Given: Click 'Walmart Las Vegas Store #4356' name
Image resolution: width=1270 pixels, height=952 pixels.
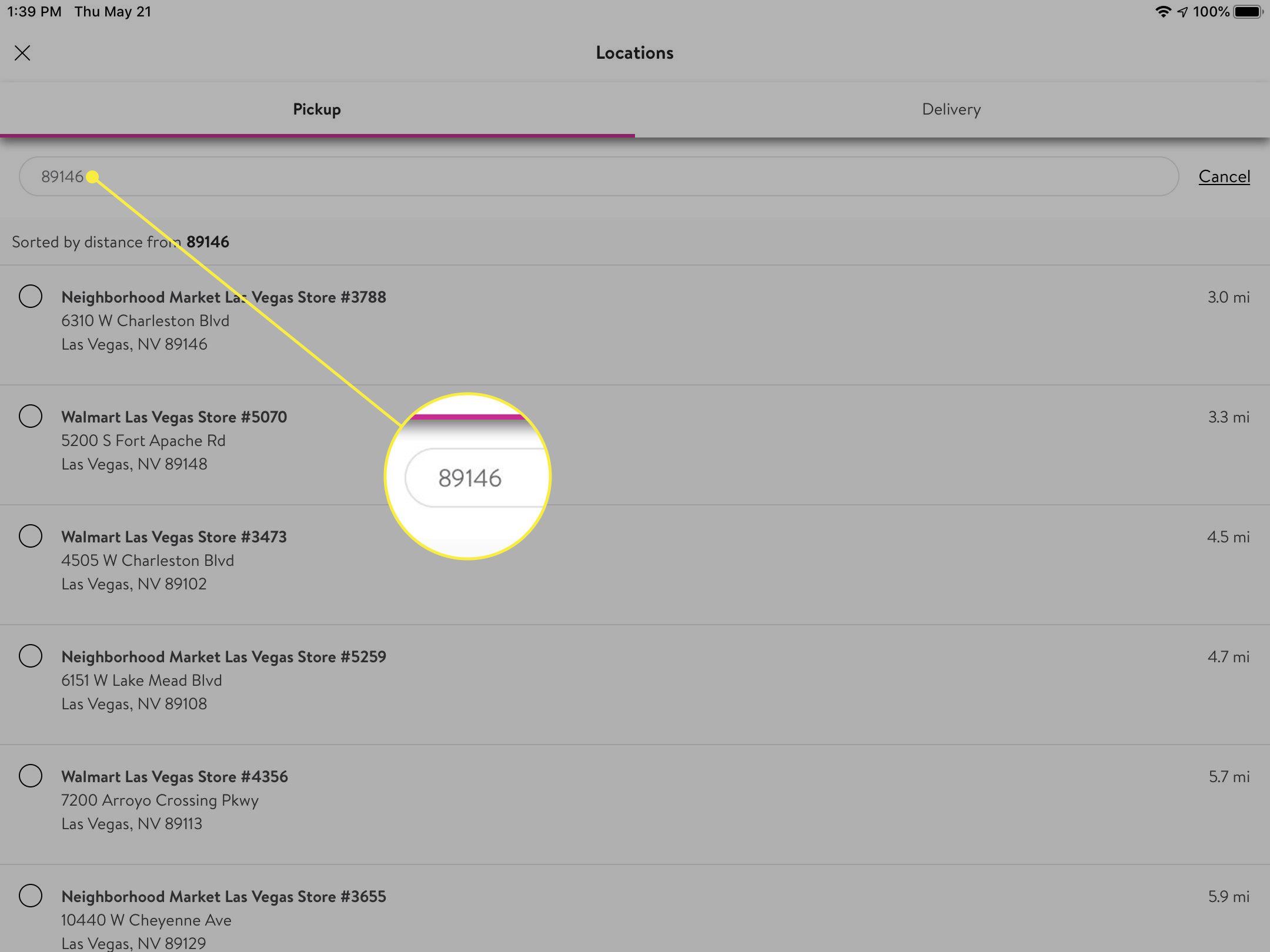Looking at the screenshot, I should pos(175,777).
